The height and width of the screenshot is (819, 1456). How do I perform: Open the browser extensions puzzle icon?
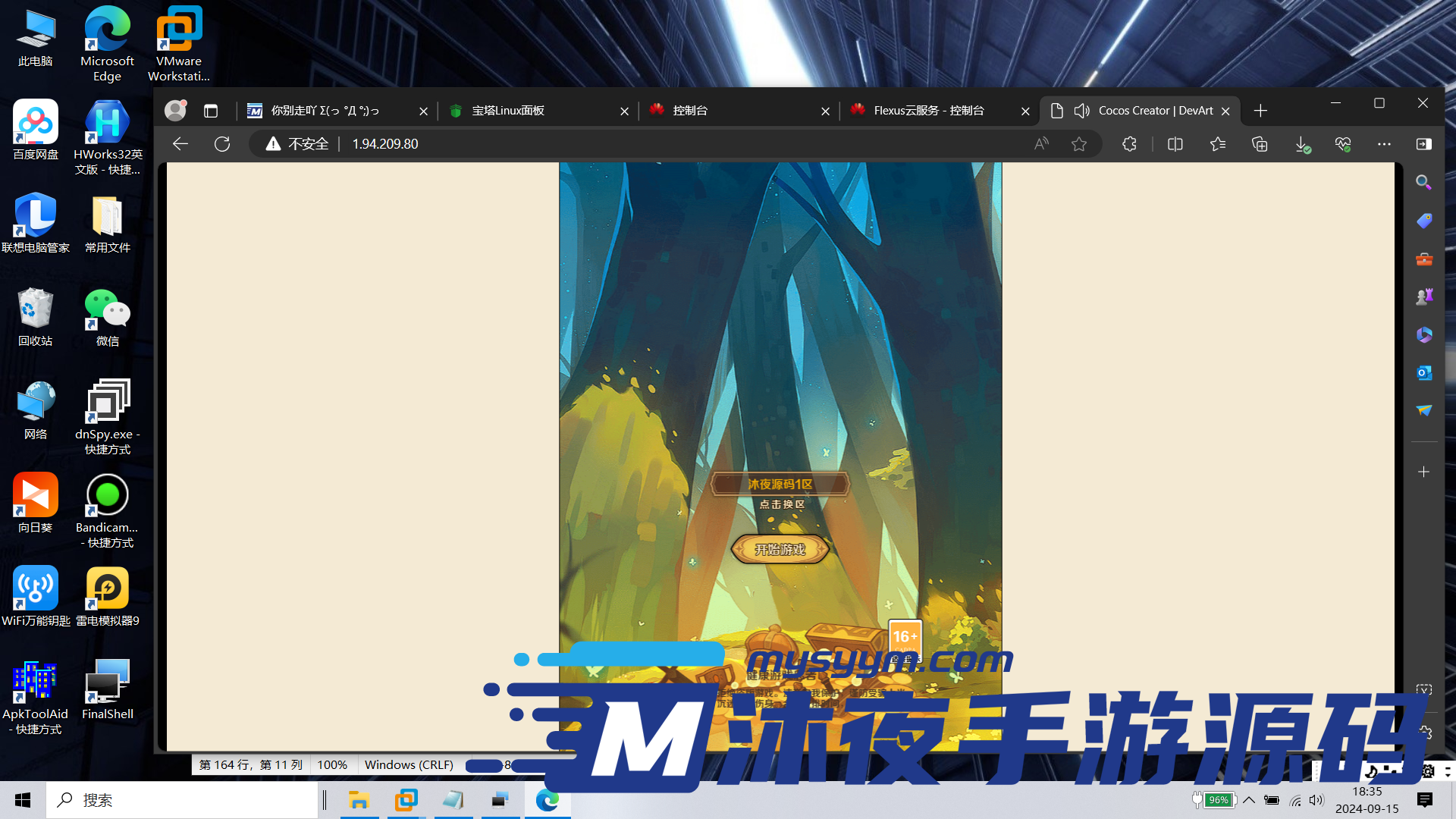pyautogui.click(x=1129, y=144)
